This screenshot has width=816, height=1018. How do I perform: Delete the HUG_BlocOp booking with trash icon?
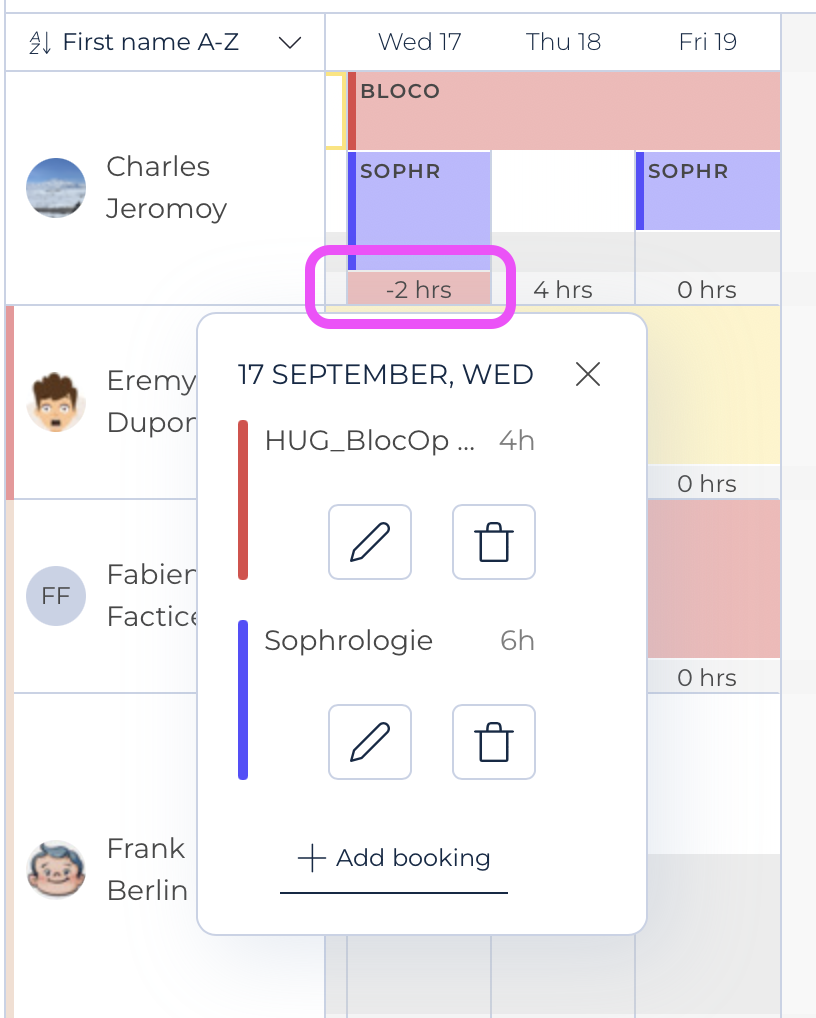tap(493, 541)
